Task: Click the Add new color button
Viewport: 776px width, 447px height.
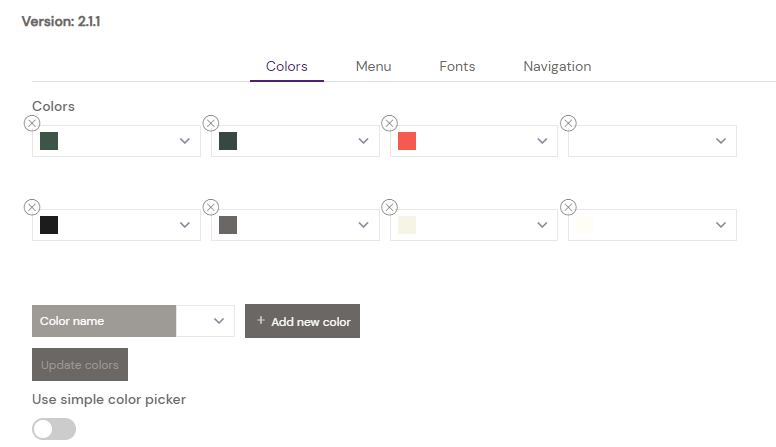Action: coord(302,321)
